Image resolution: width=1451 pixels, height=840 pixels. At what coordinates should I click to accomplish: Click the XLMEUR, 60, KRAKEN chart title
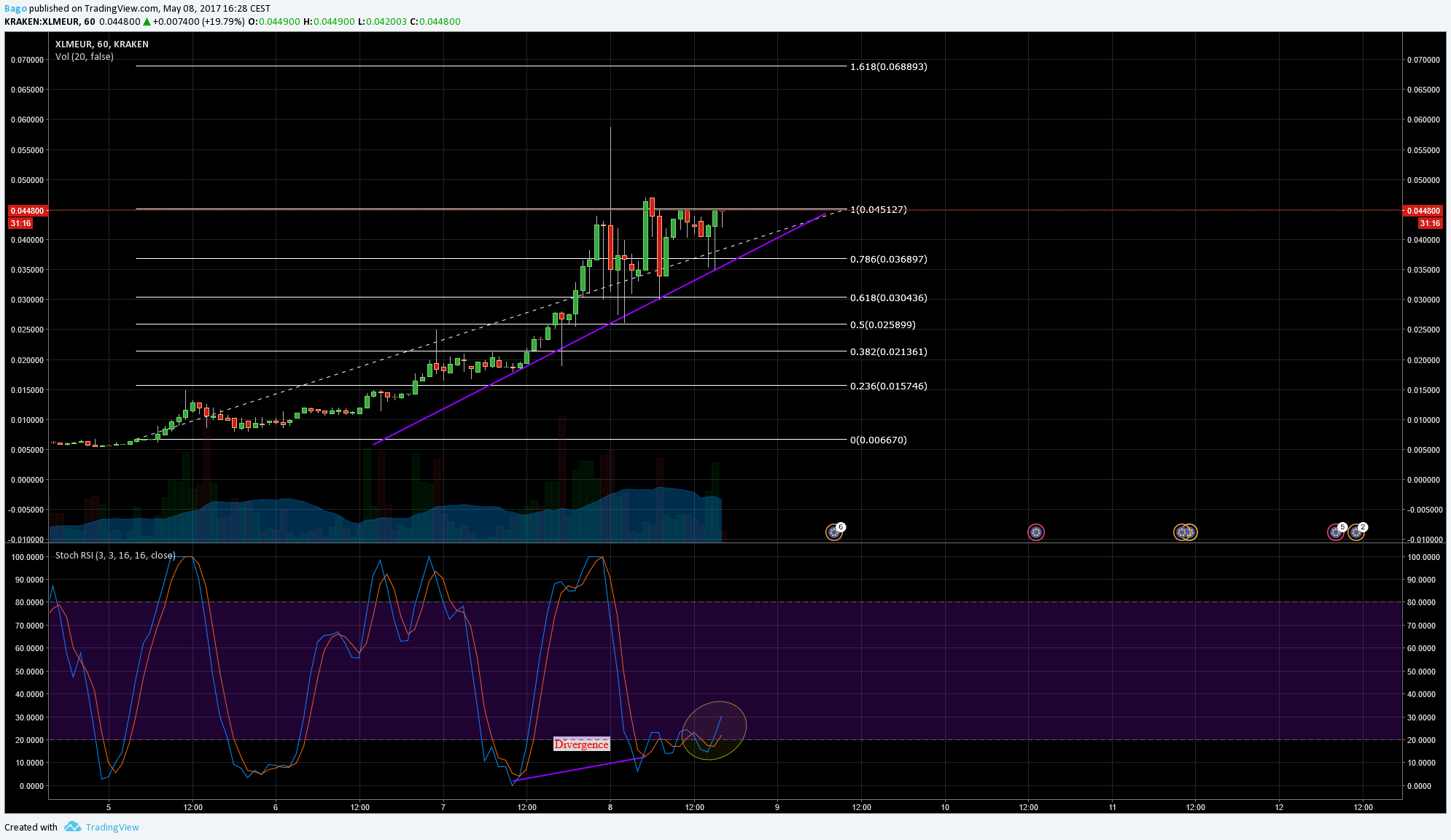[102, 44]
